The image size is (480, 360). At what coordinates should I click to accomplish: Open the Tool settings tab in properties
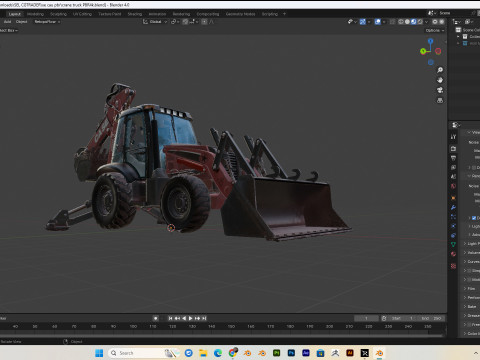click(x=453, y=137)
